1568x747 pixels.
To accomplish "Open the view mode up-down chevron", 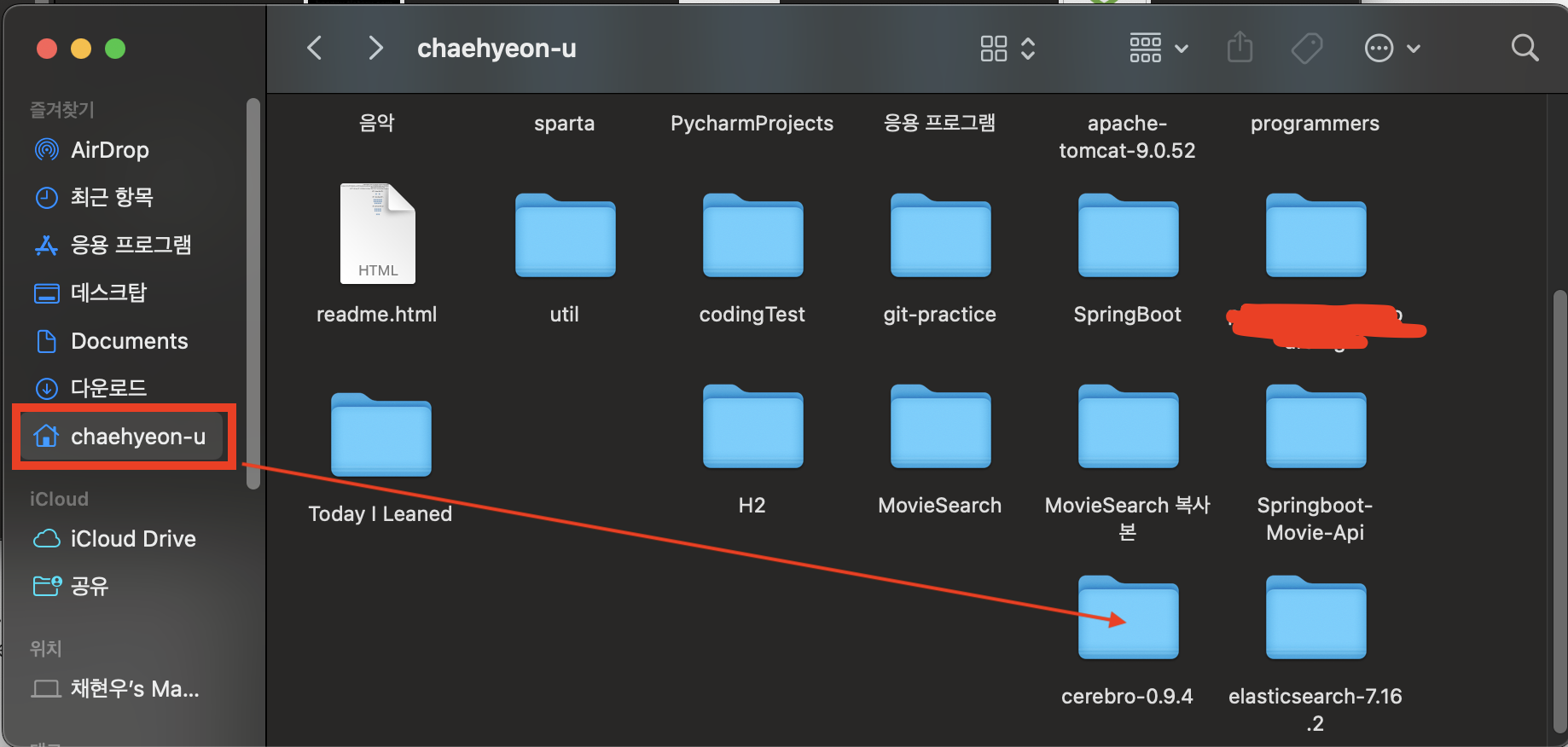I will [1028, 49].
